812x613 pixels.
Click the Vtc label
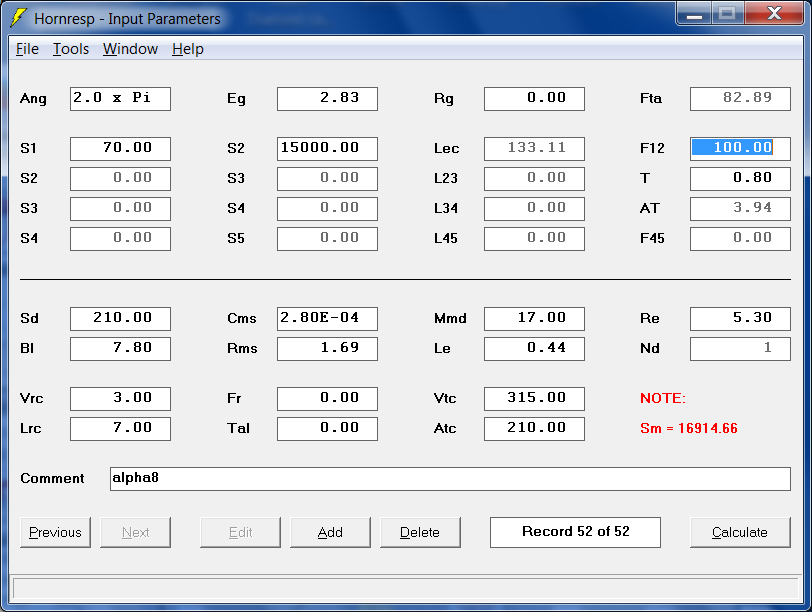(445, 399)
